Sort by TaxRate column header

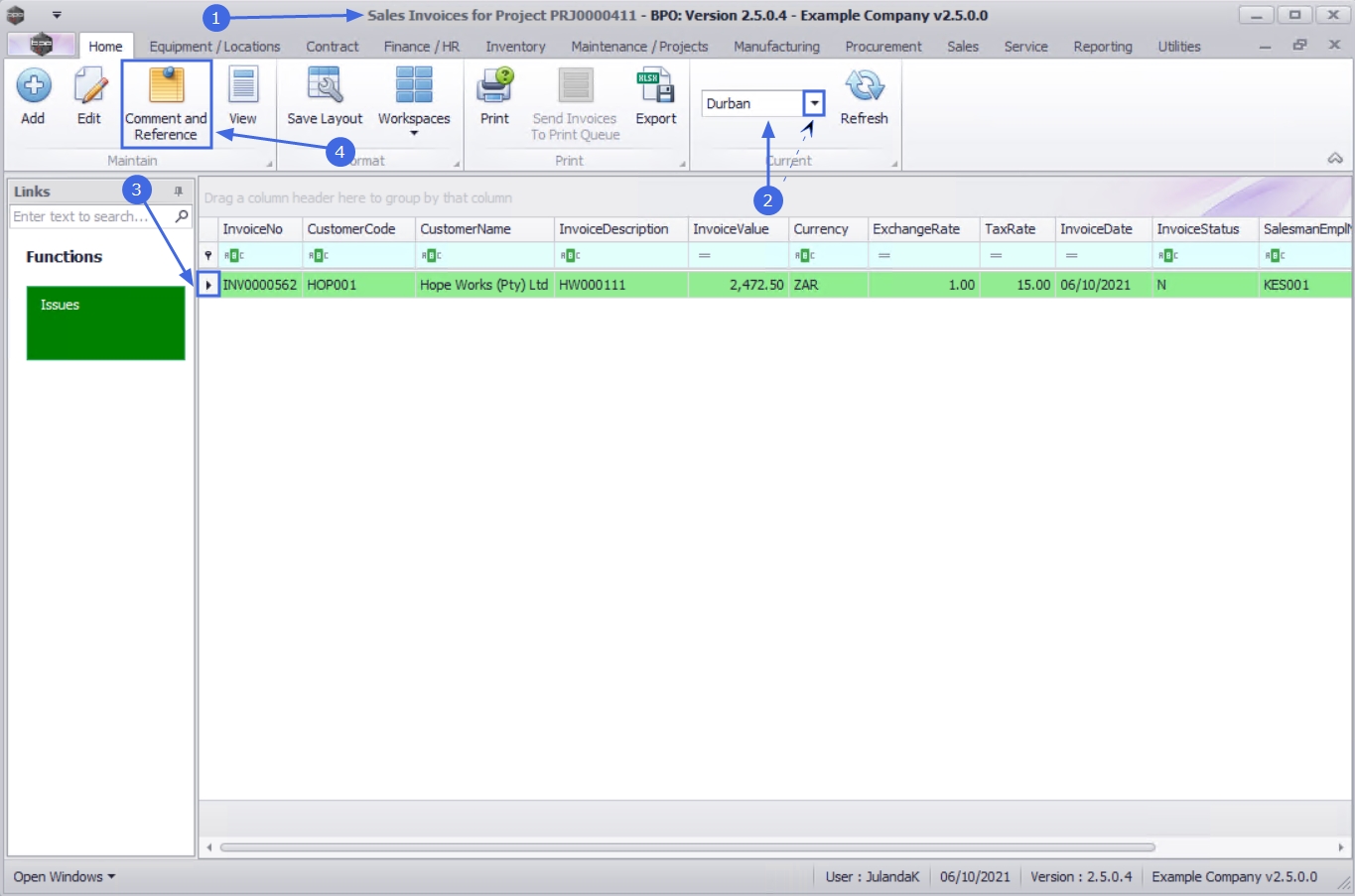click(x=1016, y=229)
